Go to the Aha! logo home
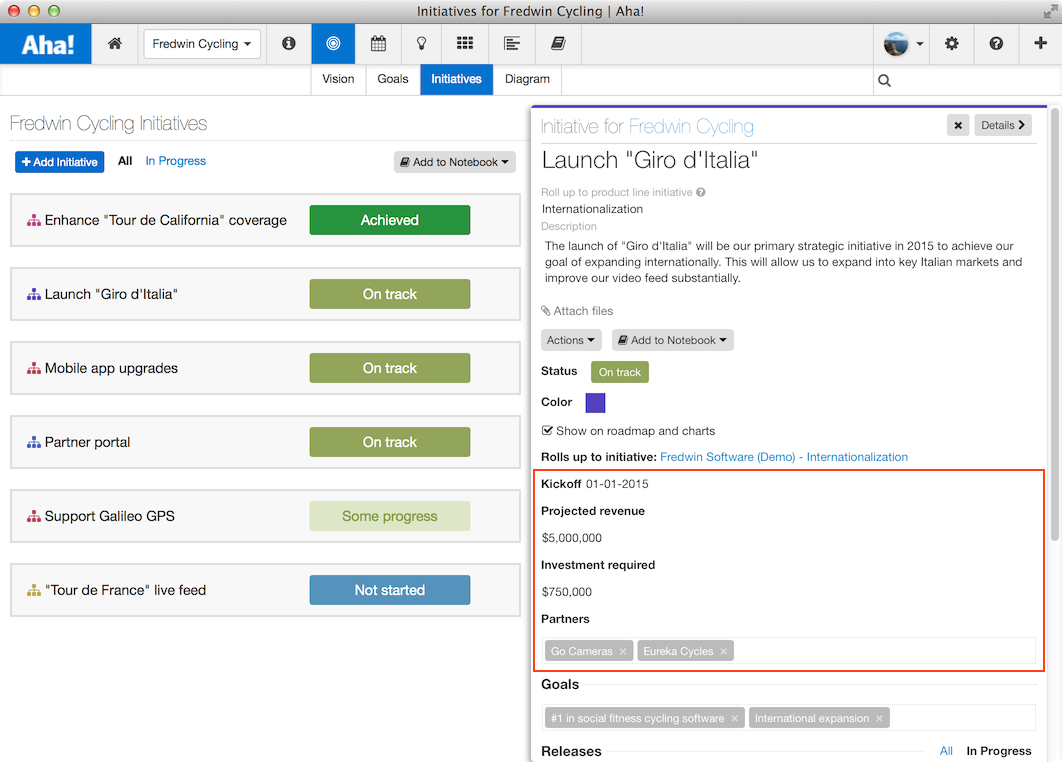Image resolution: width=1062 pixels, height=762 pixels. 45,44
